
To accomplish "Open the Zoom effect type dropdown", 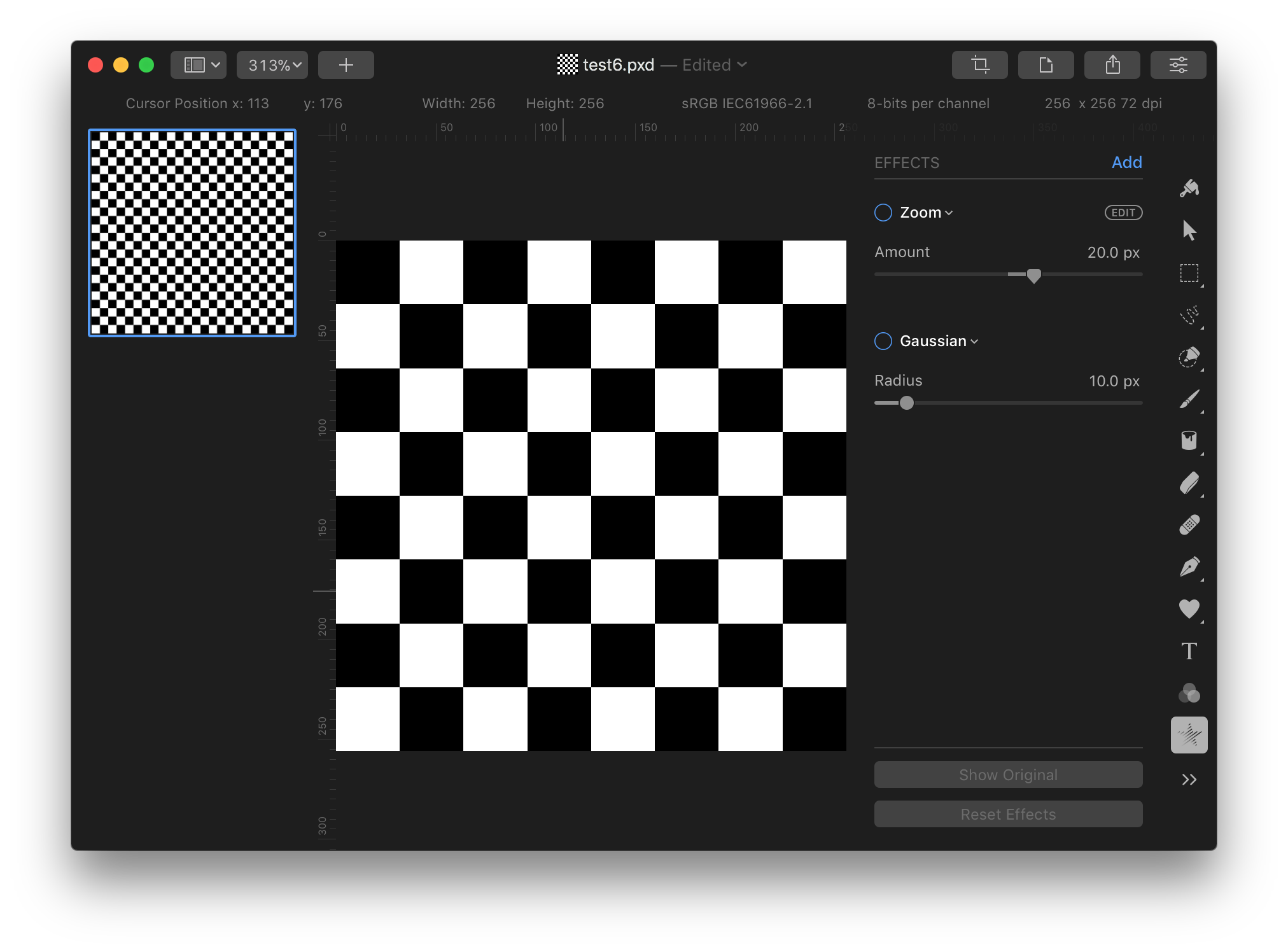I will 926,213.
